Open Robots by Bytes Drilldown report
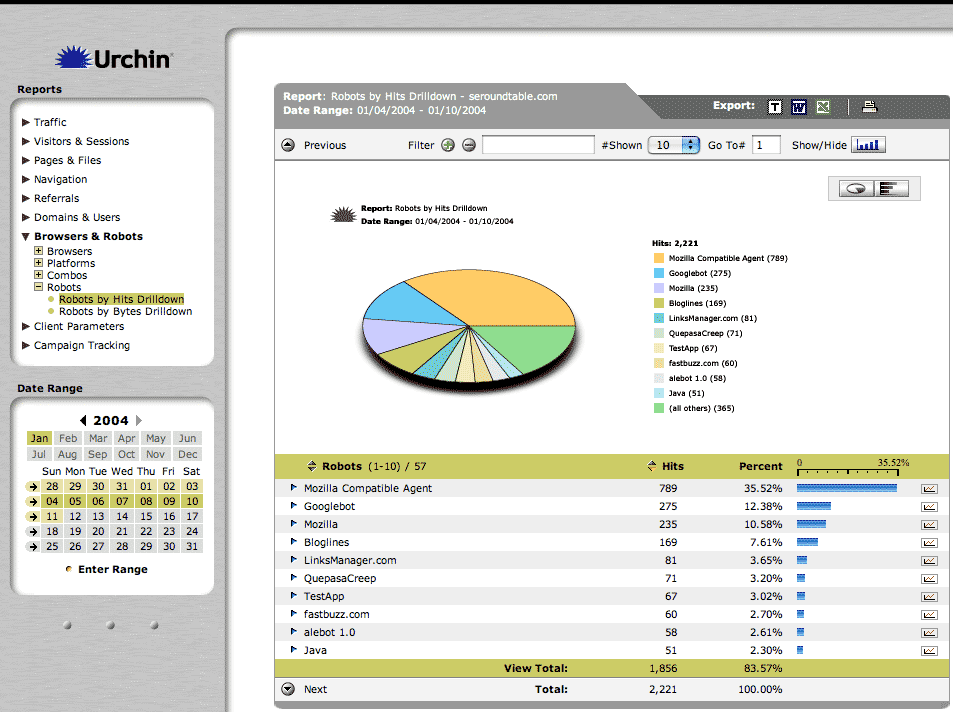This screenshot has height=712, width=953. 125,311
